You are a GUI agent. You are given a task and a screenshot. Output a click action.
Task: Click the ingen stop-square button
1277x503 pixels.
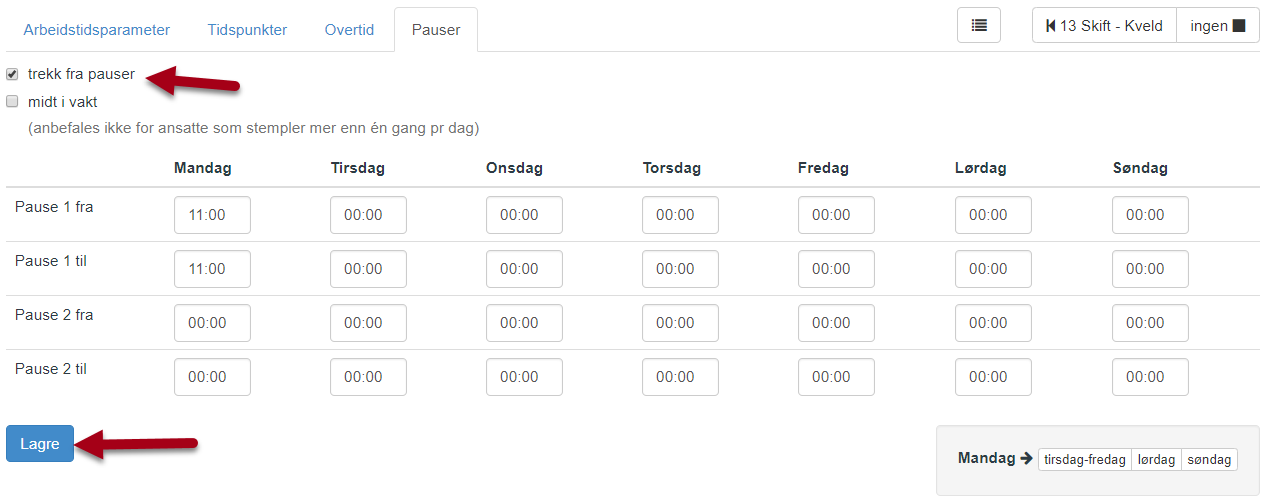pos(1217,26)
